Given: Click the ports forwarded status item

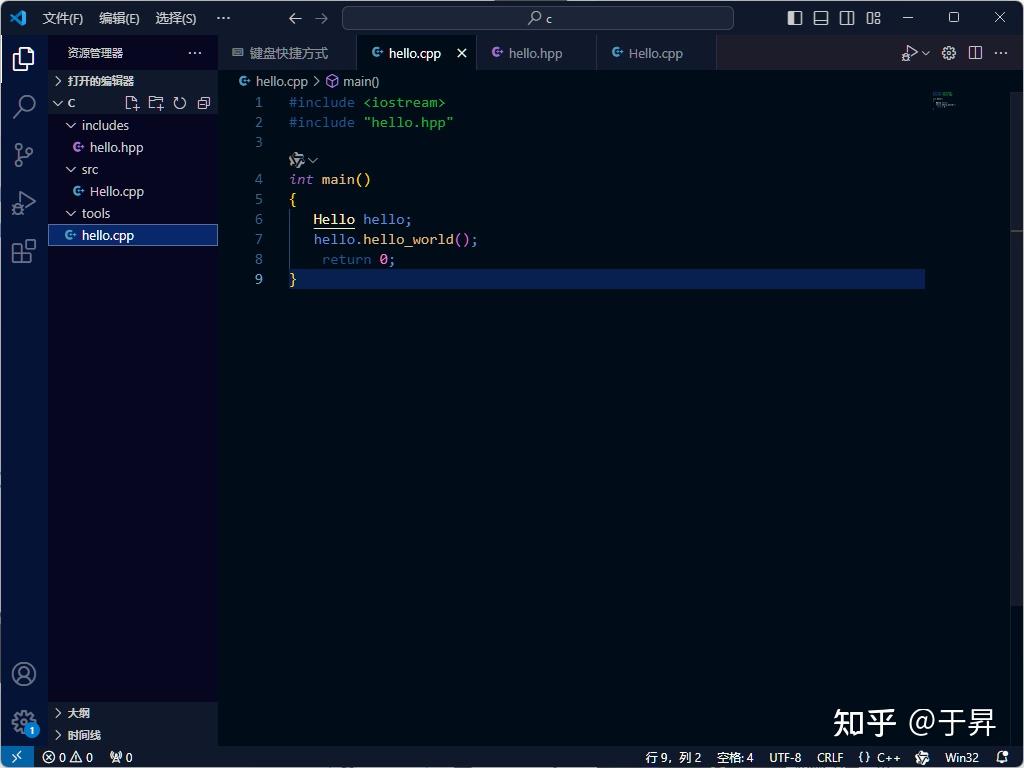Looking at the screenshot, I should click(x=121, y=757).
